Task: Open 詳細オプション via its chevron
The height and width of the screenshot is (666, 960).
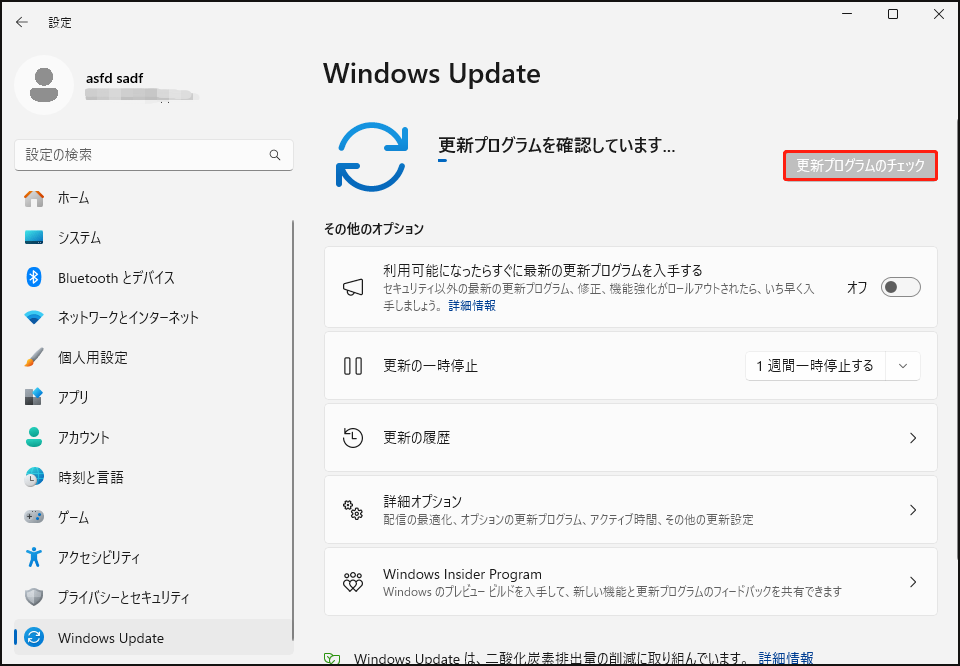Action: point(913,510)
